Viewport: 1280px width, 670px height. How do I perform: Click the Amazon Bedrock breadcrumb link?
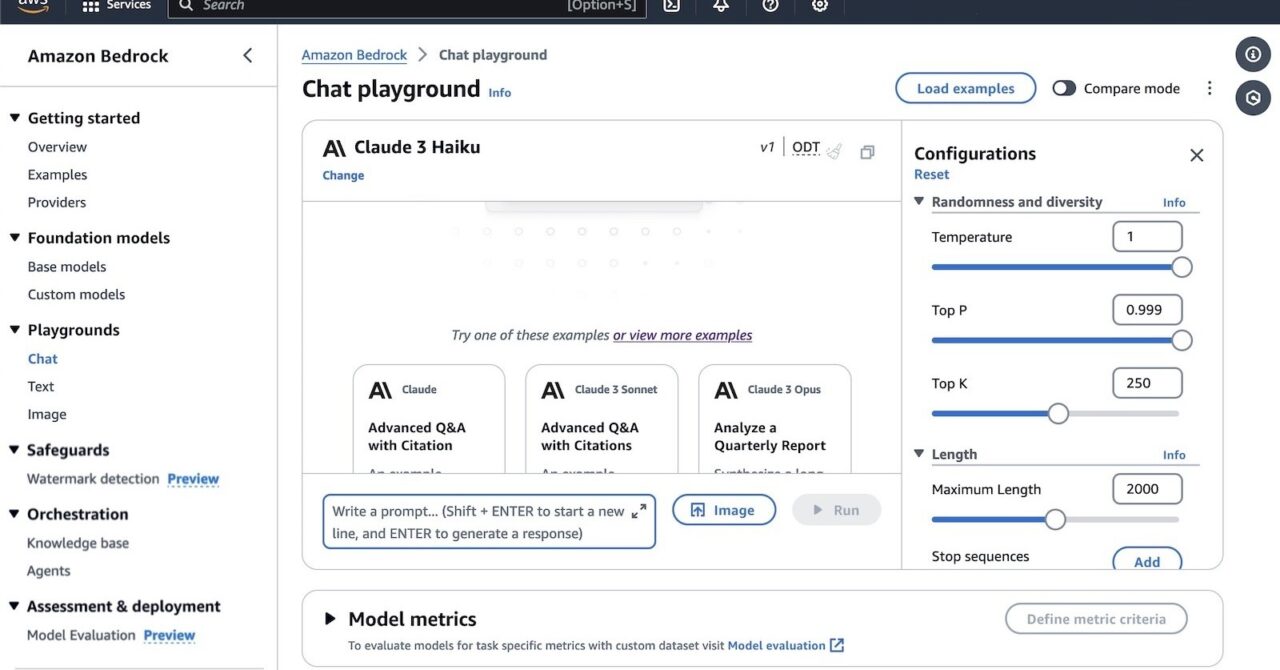coord(354,55)
